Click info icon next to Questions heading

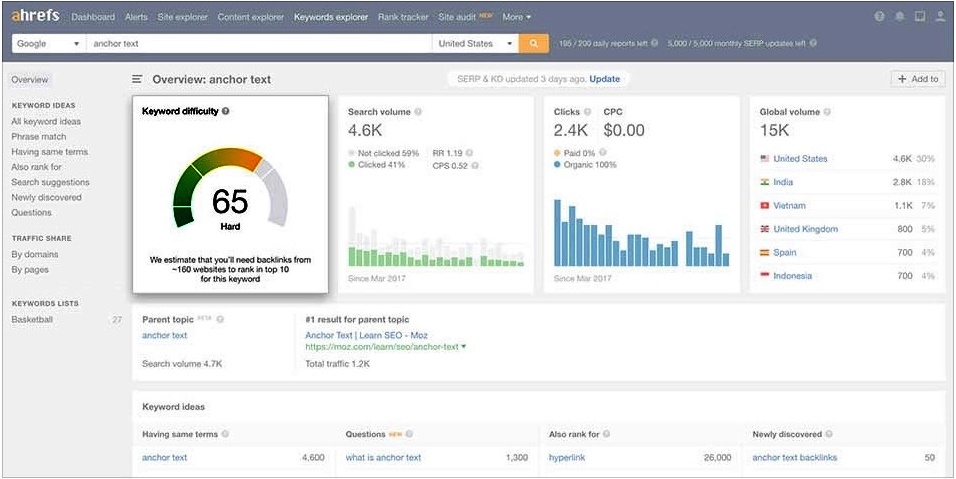click(409, 435)
